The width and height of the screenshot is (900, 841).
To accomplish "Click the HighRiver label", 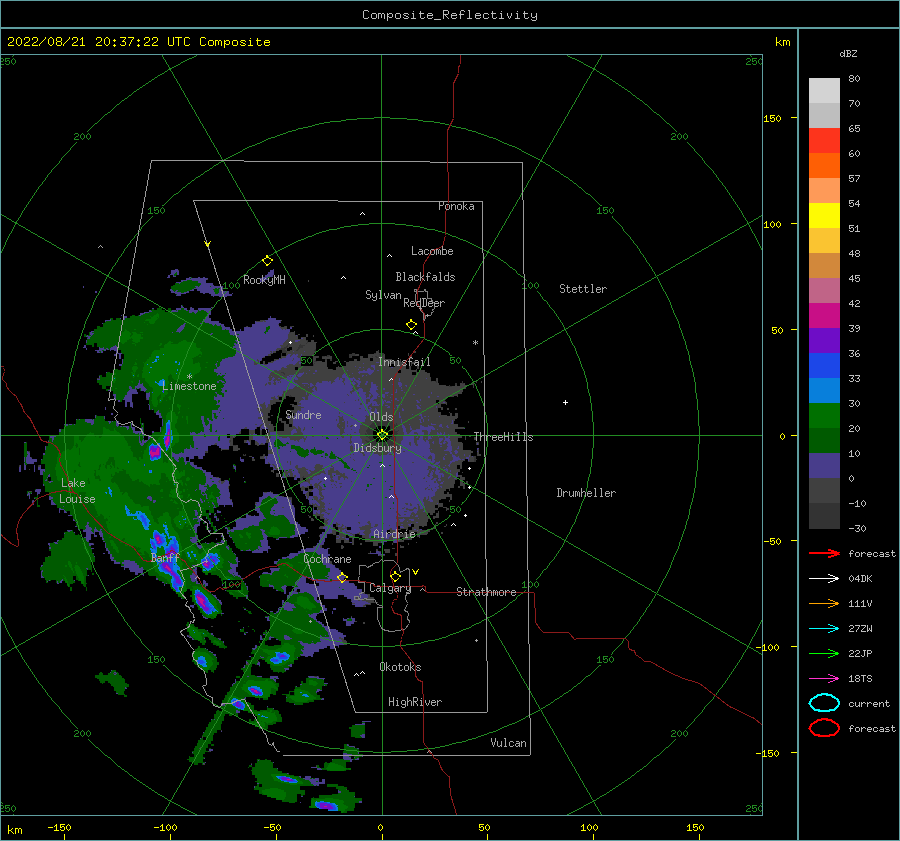I will point(415,702).
